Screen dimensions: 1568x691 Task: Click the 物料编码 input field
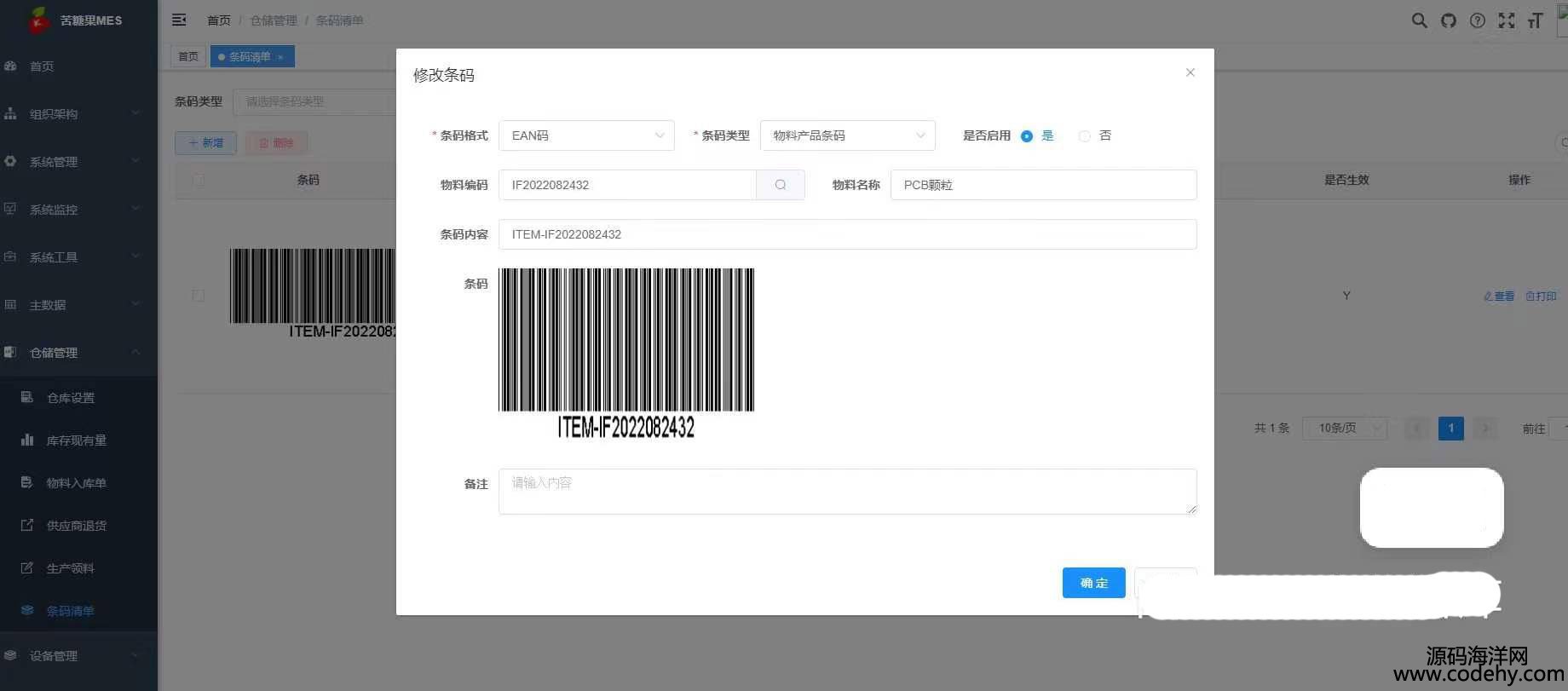627,185
